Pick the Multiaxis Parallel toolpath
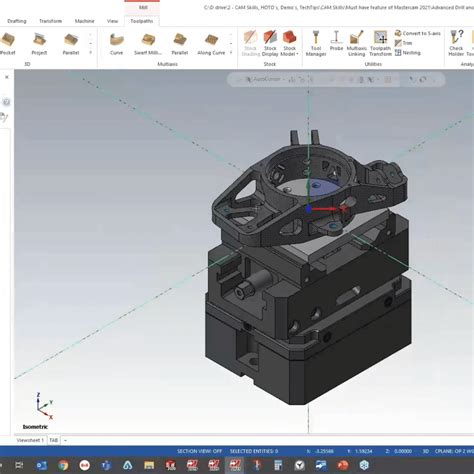 click(180, 43)
